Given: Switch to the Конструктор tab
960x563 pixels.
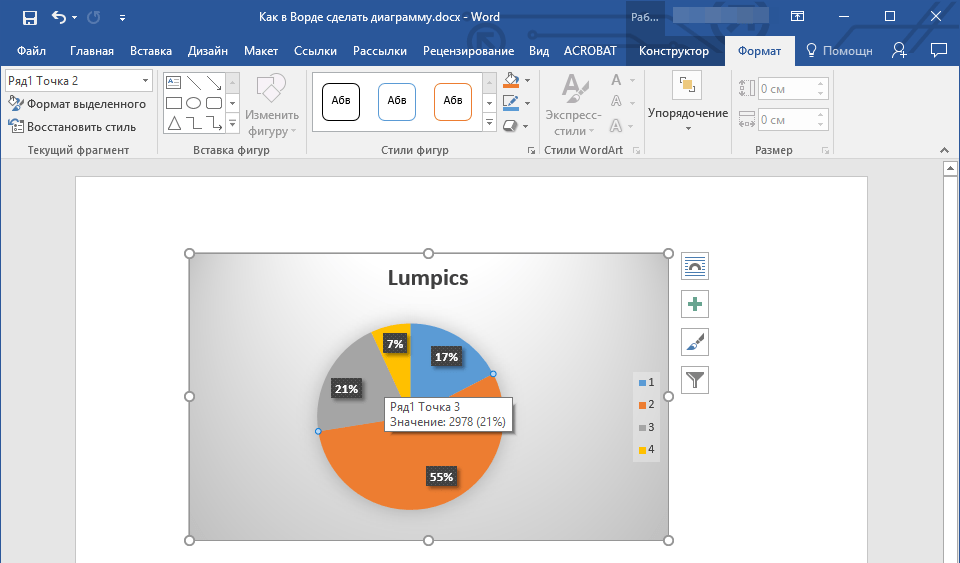Looking at the screenshot, I should pyautogui.click(x=673, y=51).
